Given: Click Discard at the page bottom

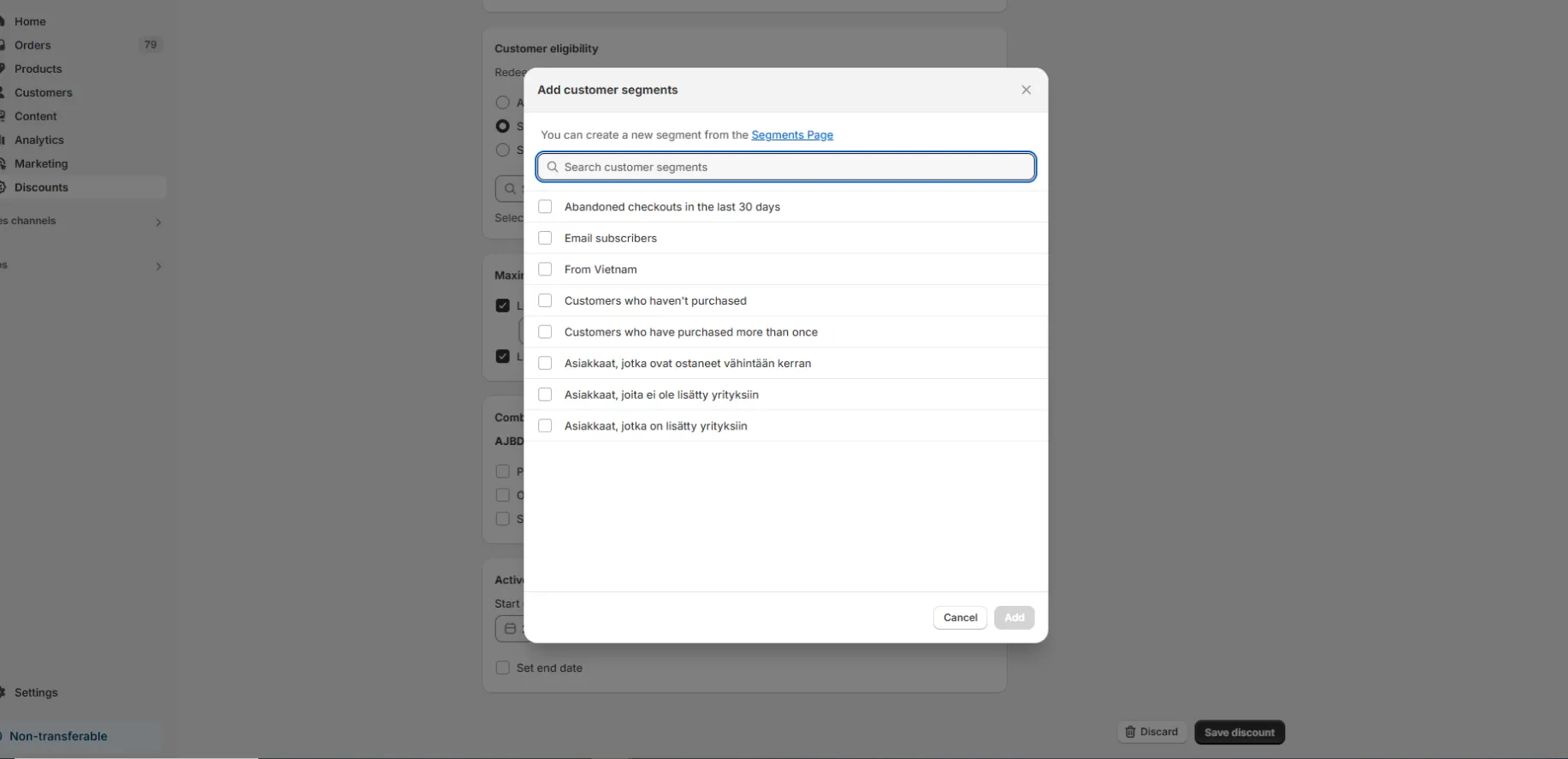Looking at the screenshot, I should click(1151, 732).
